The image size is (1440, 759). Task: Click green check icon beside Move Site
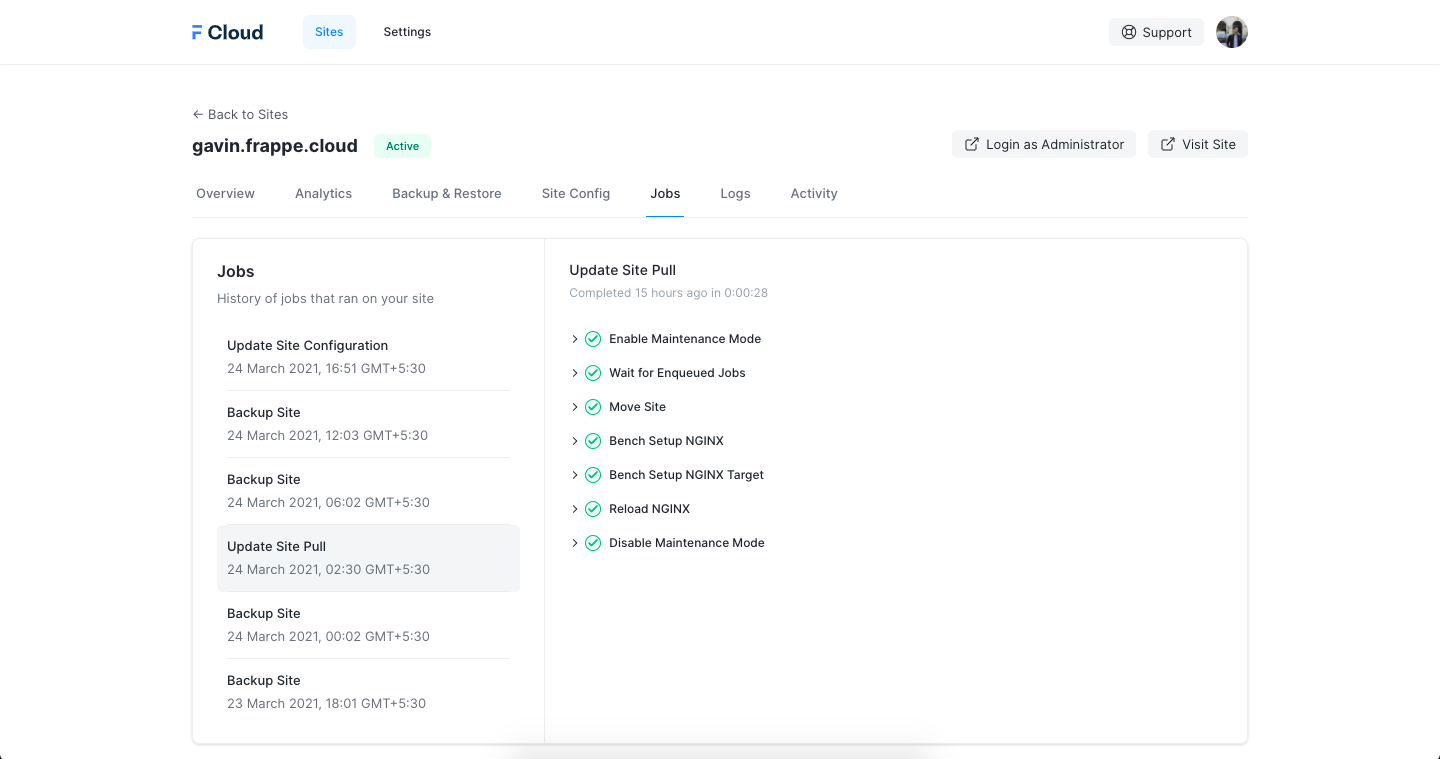coord(593,407)
